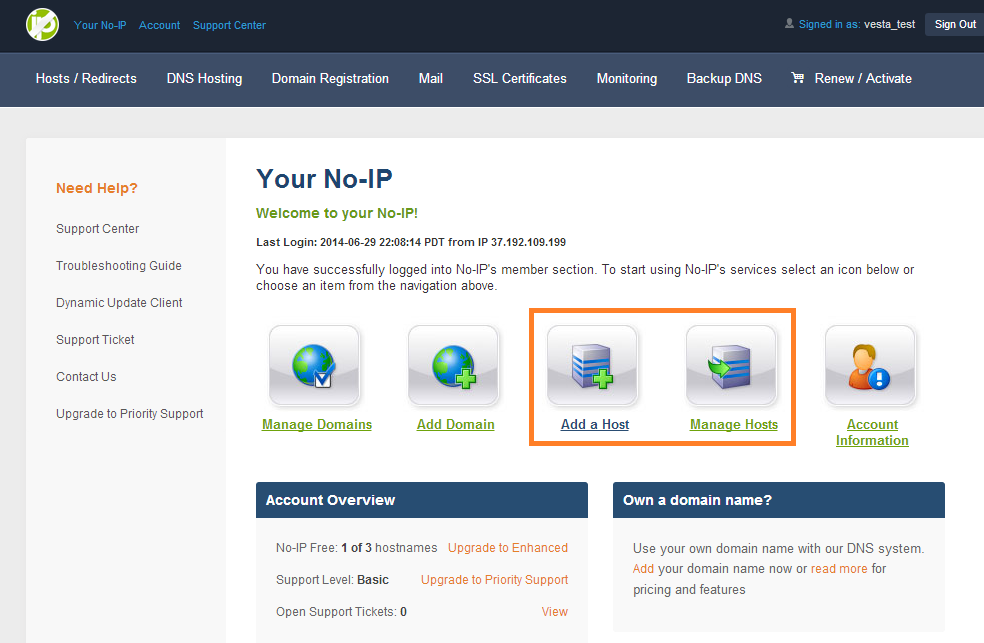
Task: Open the Domain Registration menu
Action: (330, 78)
